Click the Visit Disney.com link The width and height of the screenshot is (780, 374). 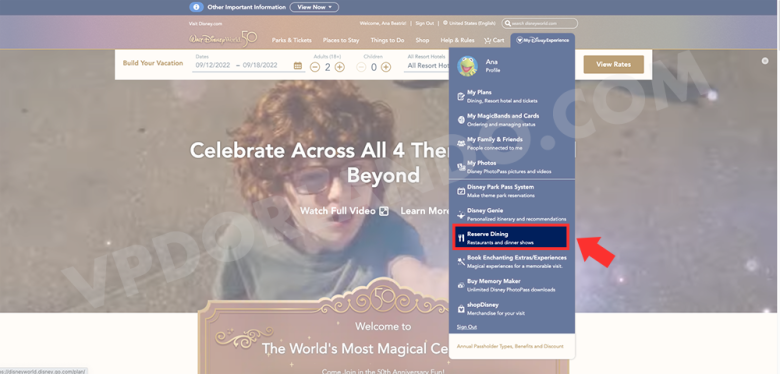click(205, 23)
